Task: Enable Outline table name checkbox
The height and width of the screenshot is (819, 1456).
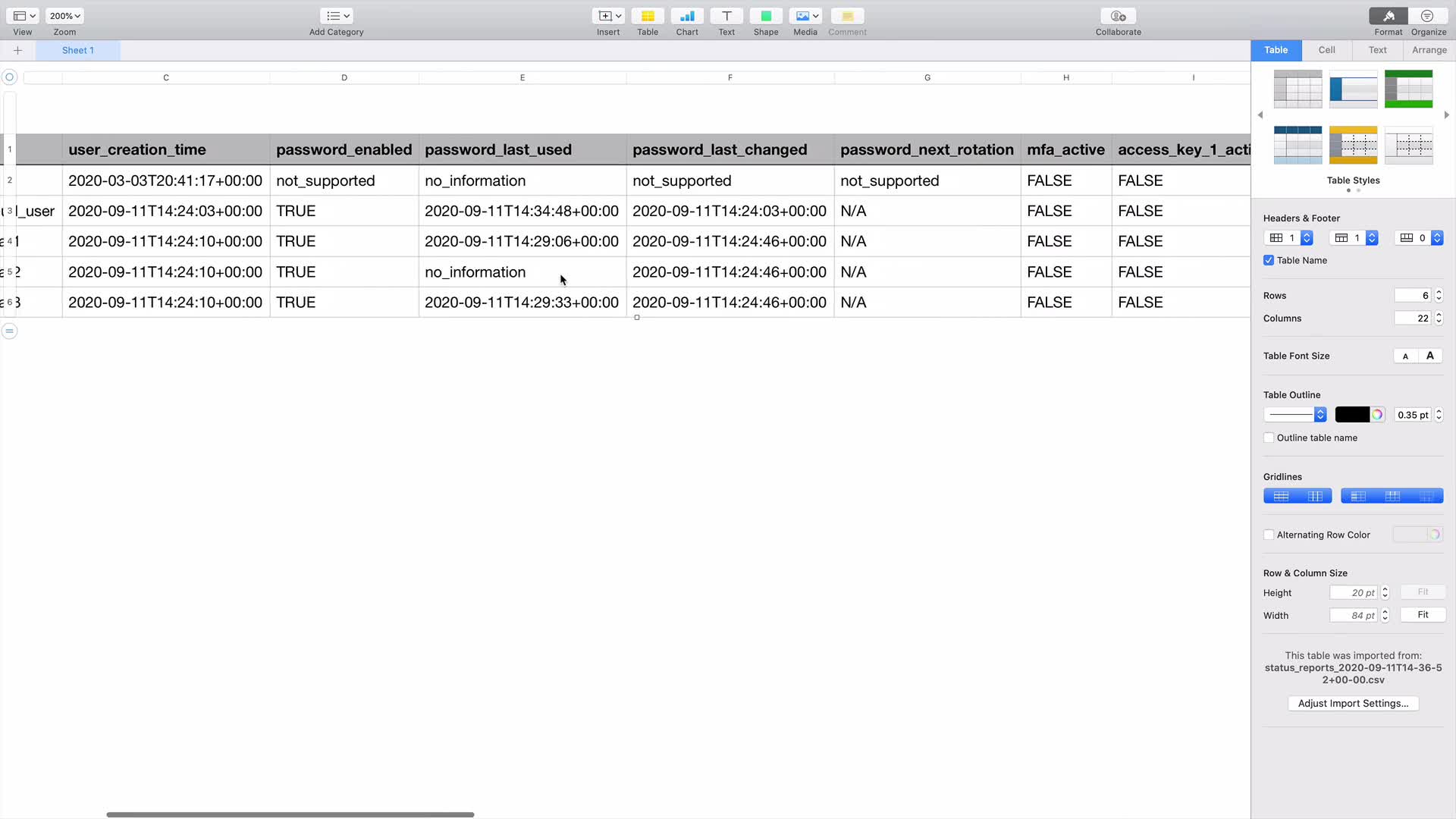Action: click(1269, 438)
